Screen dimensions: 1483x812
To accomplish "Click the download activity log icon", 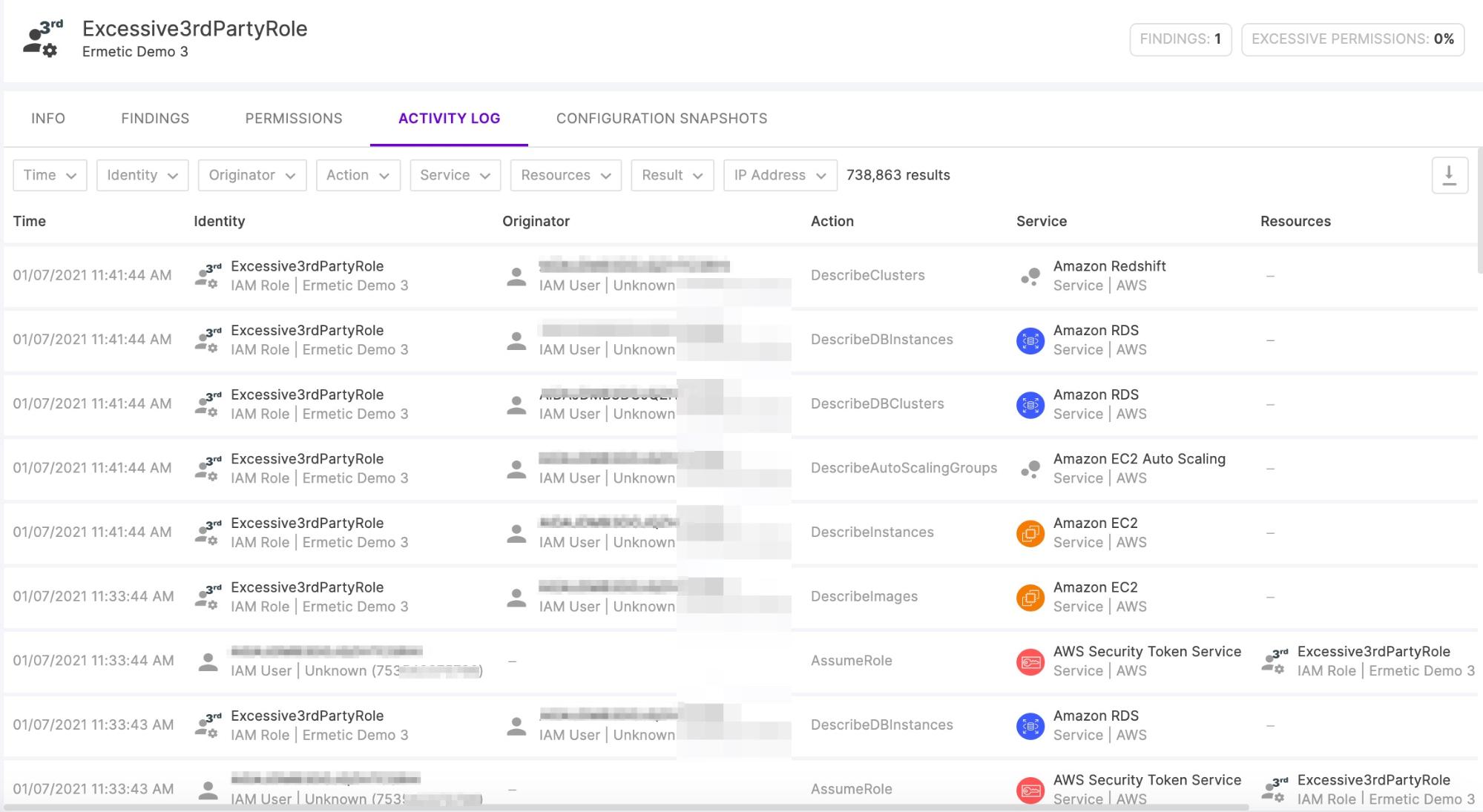I will pyautogui.click(x=1450, y=176).
